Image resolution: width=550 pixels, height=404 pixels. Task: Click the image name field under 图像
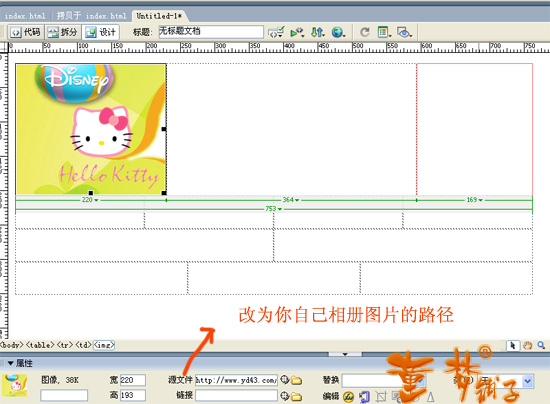64,396
